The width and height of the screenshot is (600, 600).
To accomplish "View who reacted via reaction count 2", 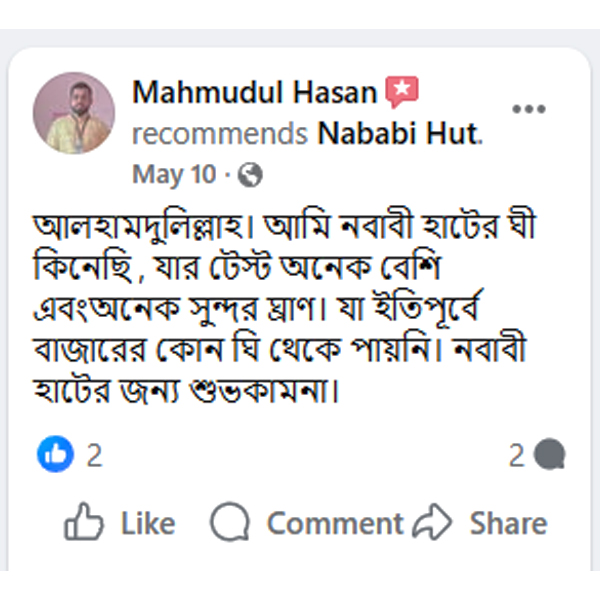I will tap(94, 456).
